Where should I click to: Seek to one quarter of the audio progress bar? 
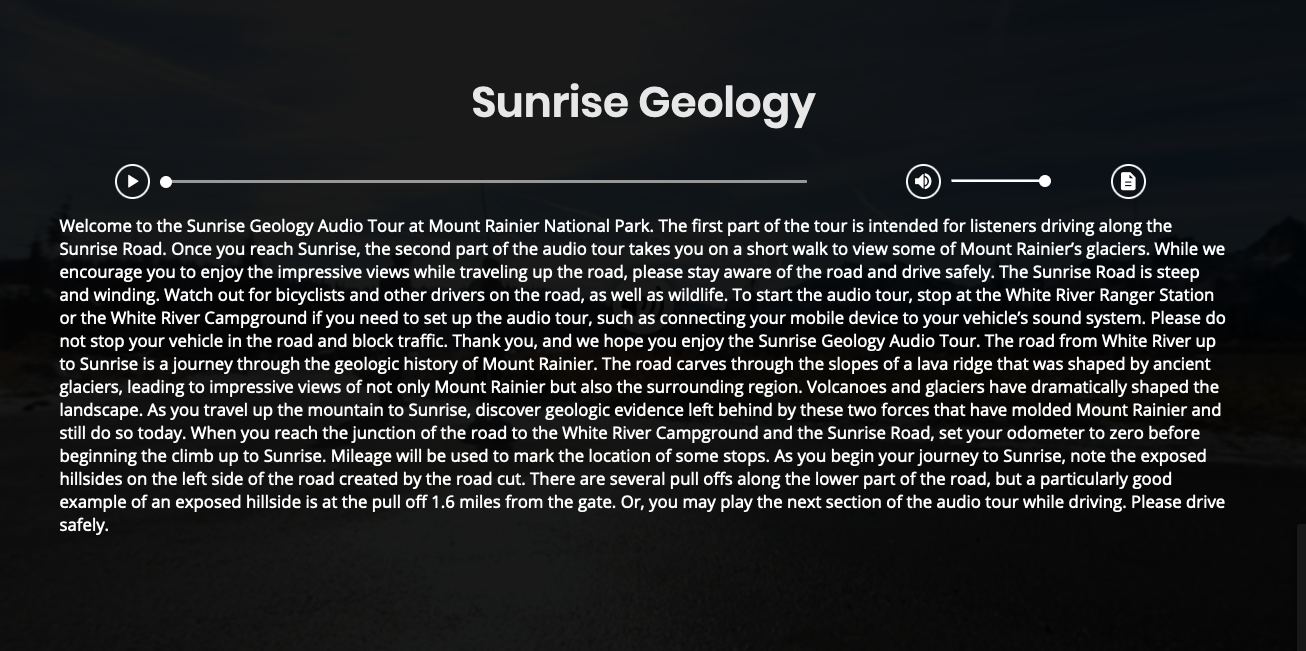point(326,182)
